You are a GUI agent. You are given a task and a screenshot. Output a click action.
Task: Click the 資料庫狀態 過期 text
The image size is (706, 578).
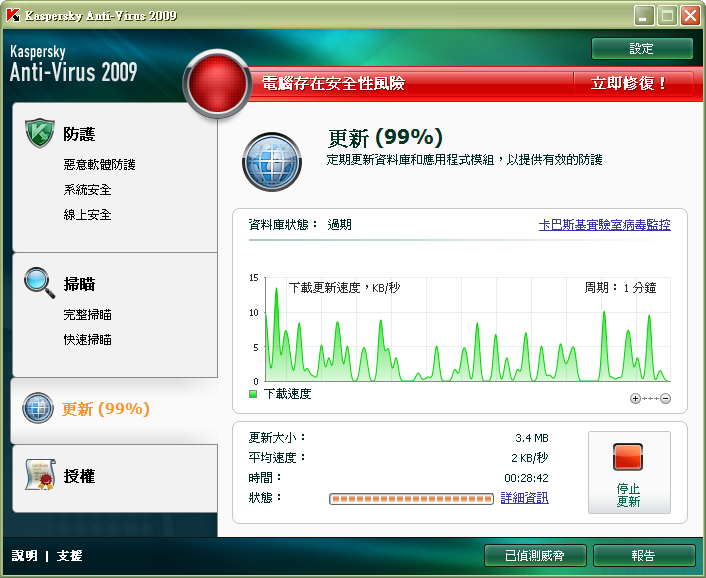300,225
